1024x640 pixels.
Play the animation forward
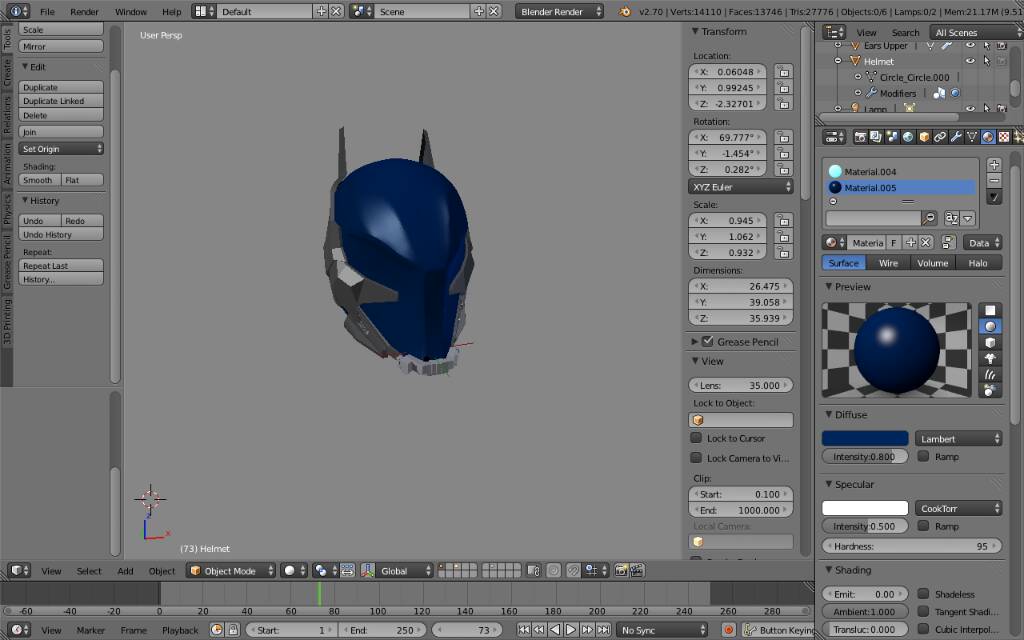pyautogui.click(x=571, y=630)
